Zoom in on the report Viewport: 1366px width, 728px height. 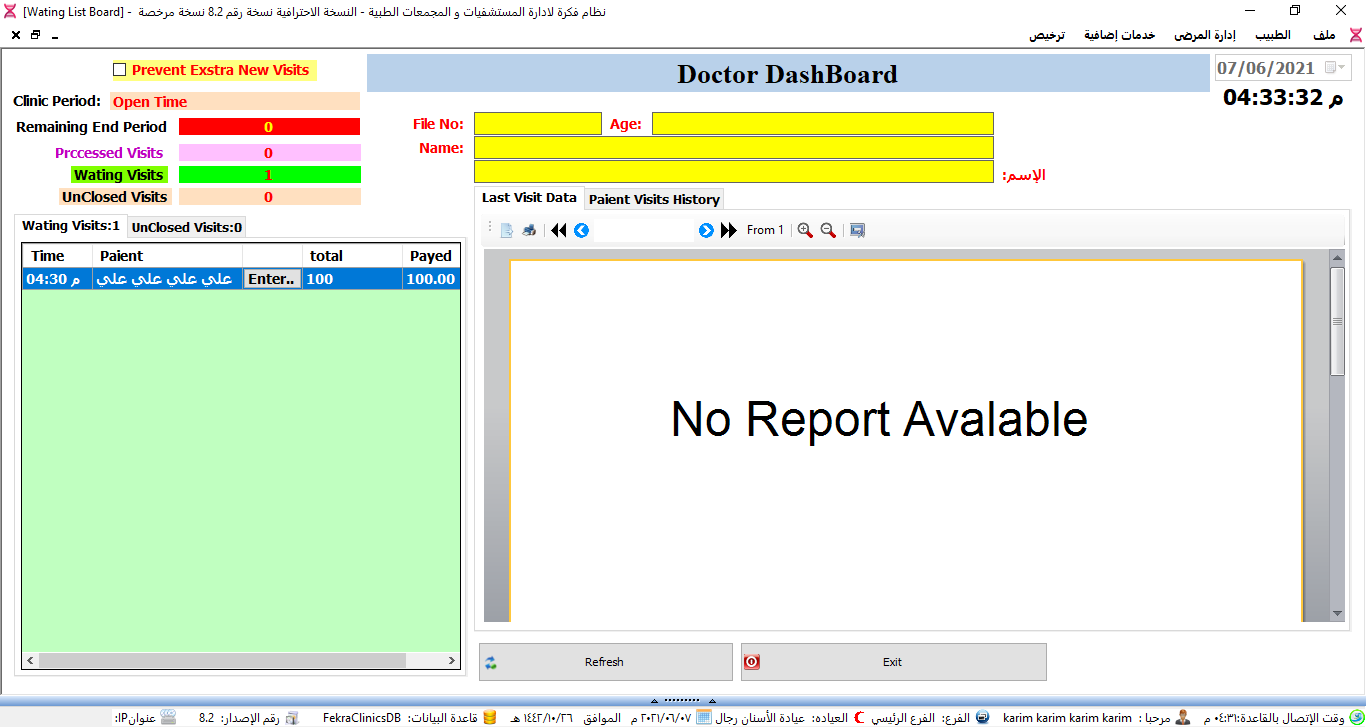click(805, 230)
